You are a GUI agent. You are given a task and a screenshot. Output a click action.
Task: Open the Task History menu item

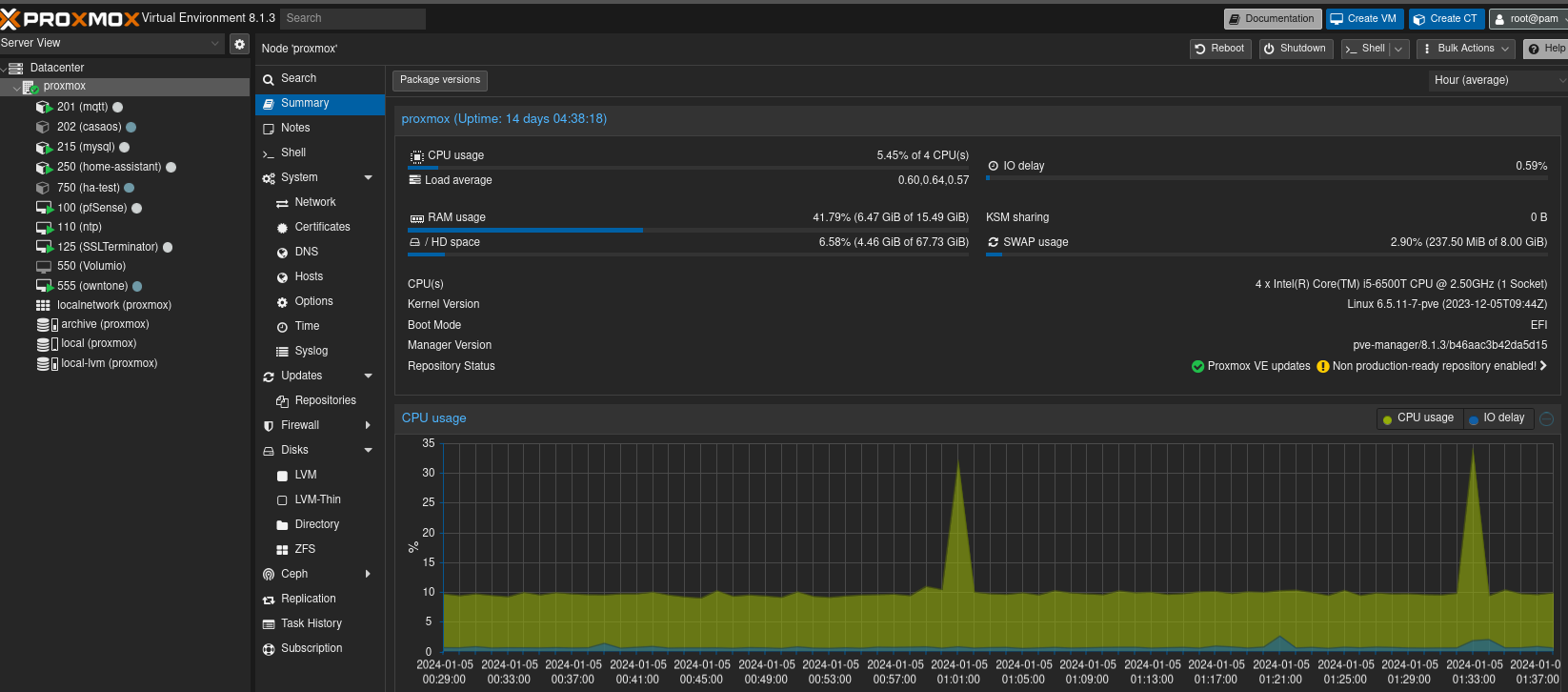pyautogui.click(x=311, y=623)
